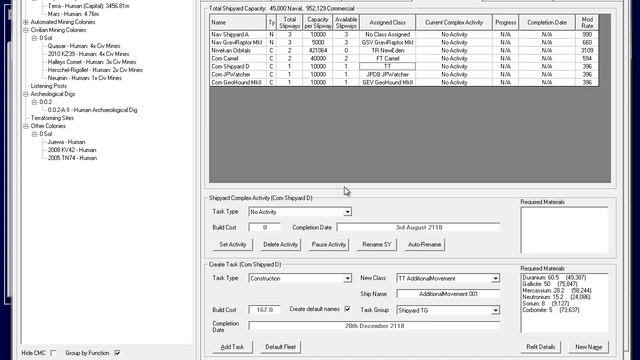Click the Set Activity button
Viewport: 640px width, 360px height.
233,244
